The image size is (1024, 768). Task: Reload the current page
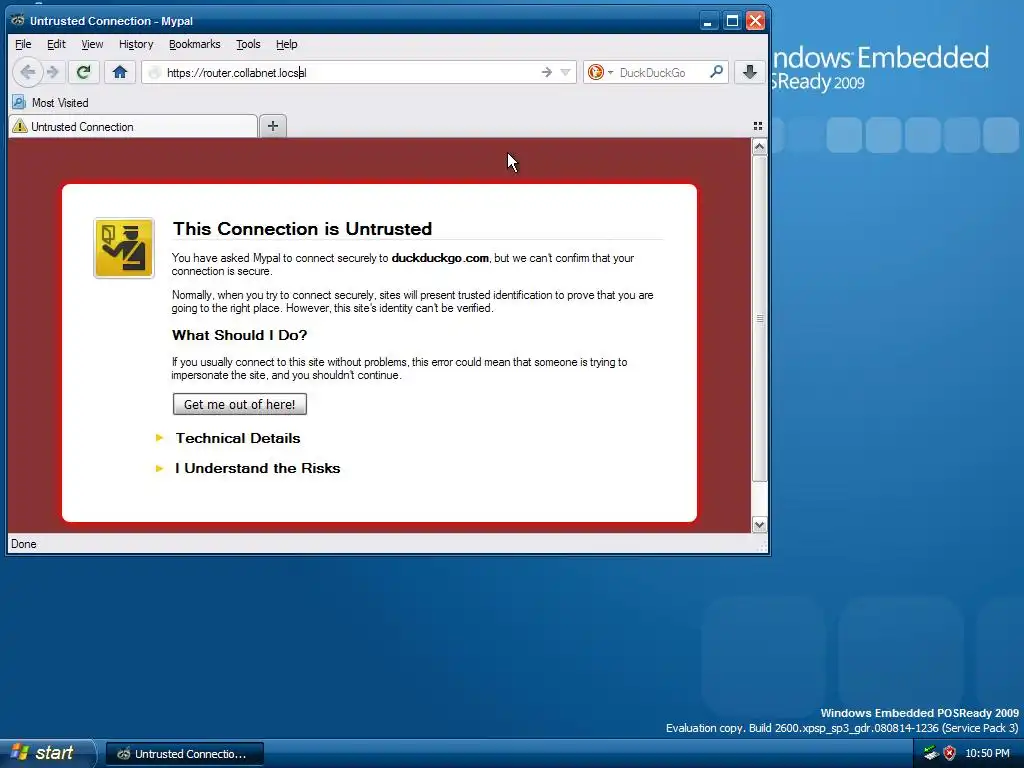point(84,72)
